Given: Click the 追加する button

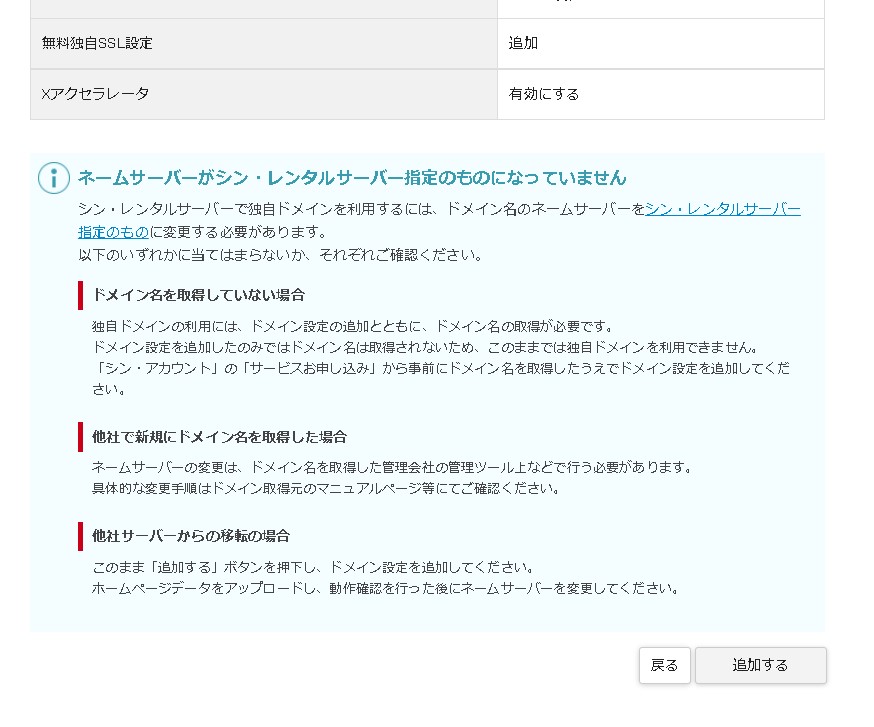Looking at the screenshot, I should click(x=760, y=665).
